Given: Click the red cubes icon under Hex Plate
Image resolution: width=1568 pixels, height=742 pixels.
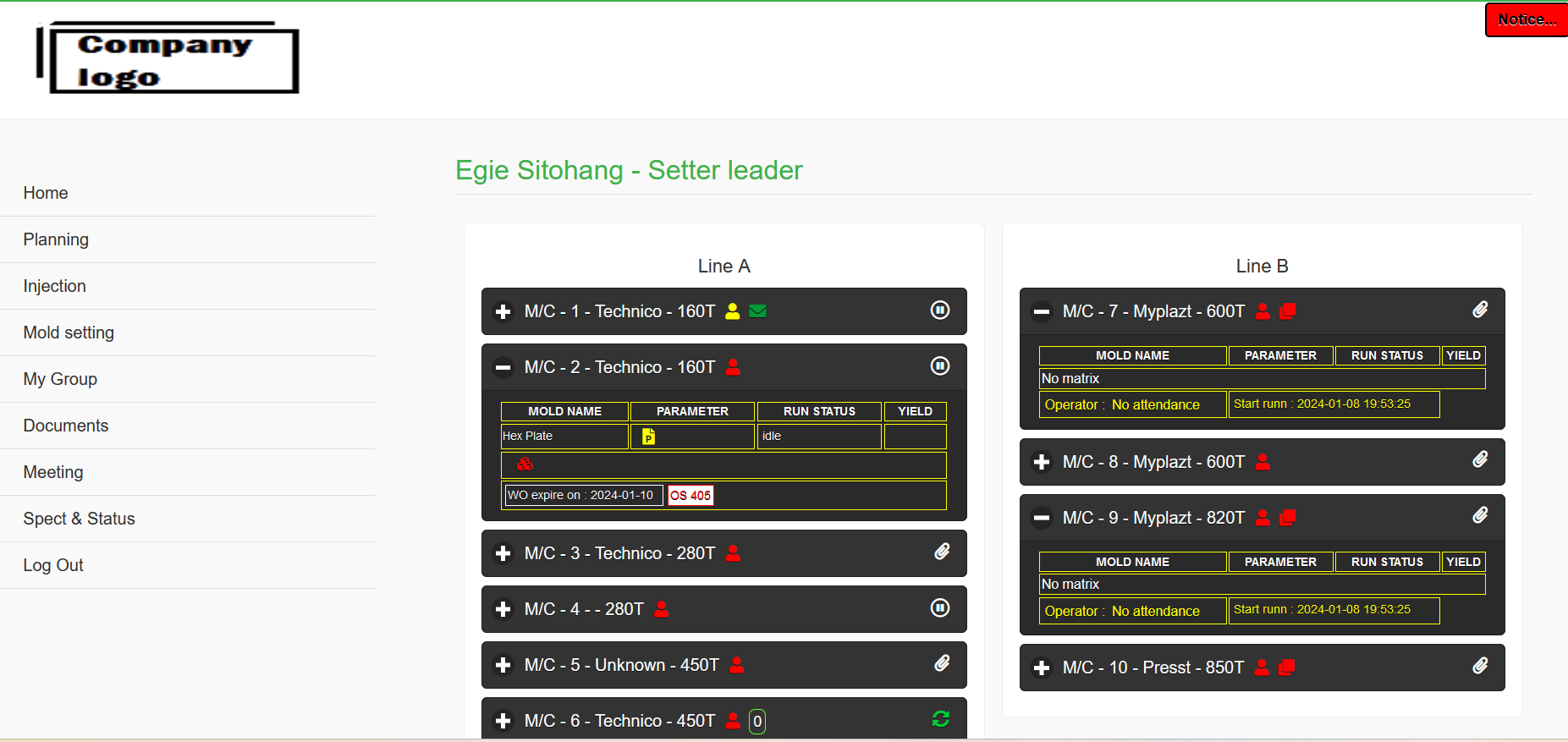Looking at the screenshot, I should pyautogui.click(x=525, y=464).
